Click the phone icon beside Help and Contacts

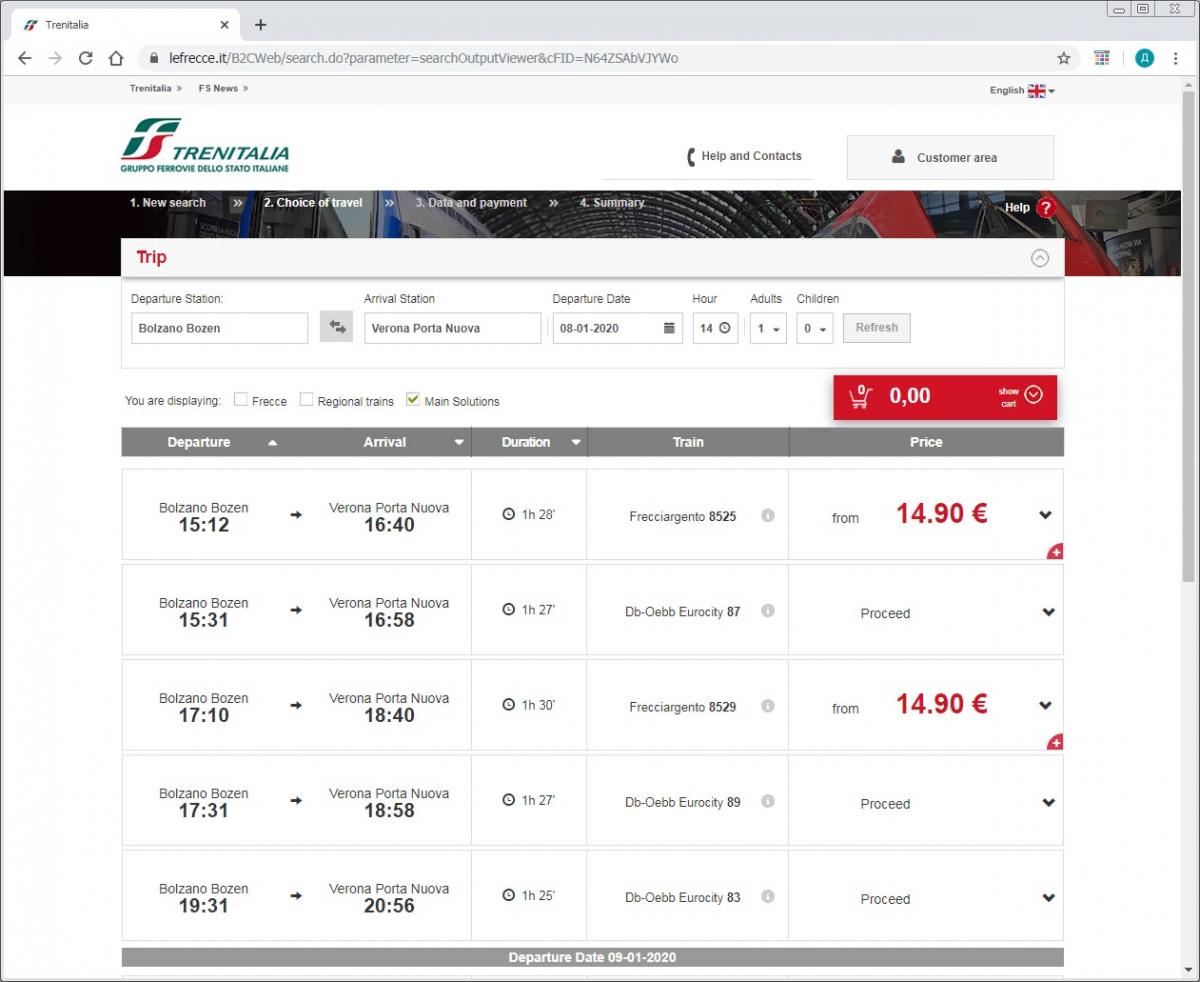click(690, 157)
